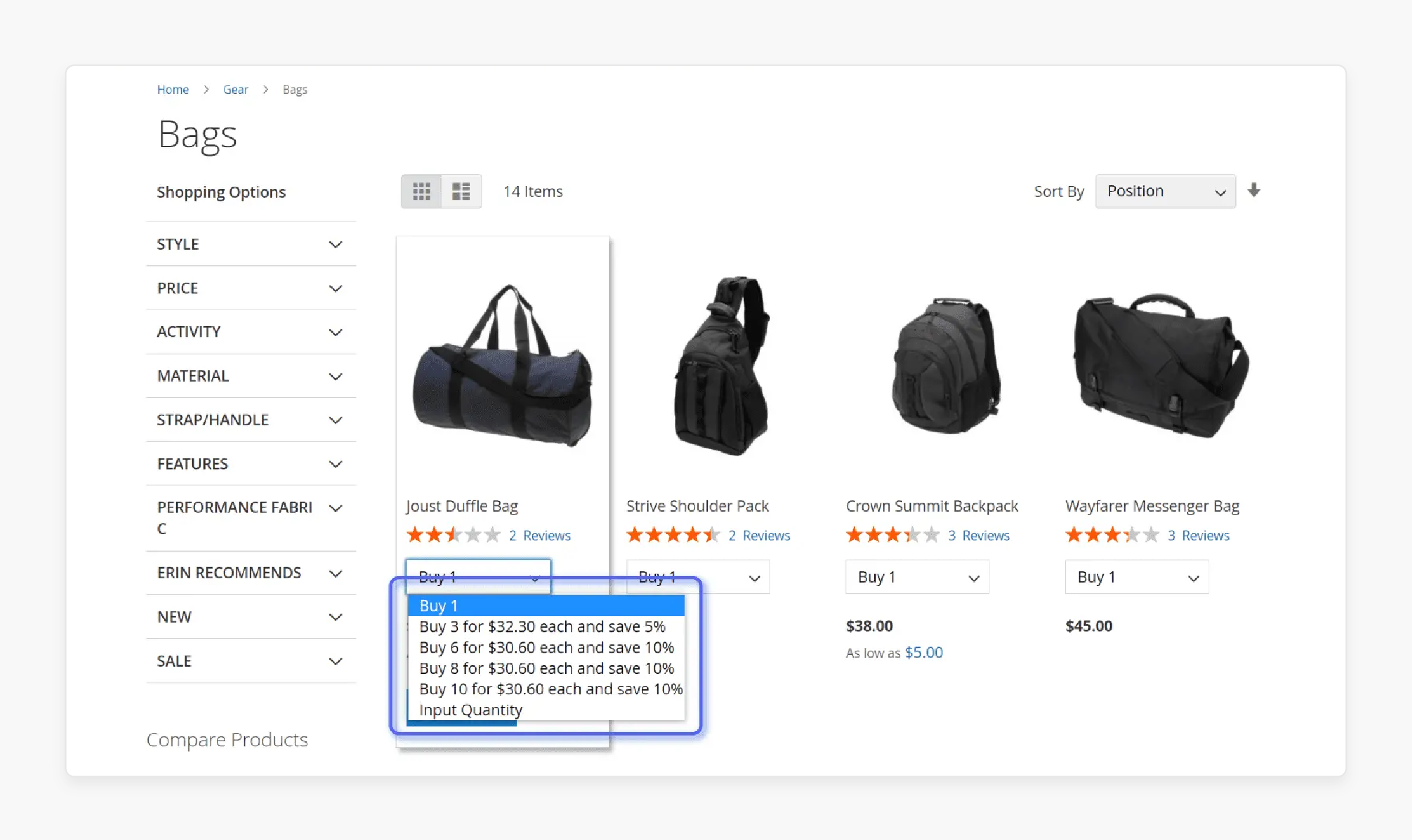
Task: Choose Buy 8 for $30.60 each option
Action: [546, 668]
